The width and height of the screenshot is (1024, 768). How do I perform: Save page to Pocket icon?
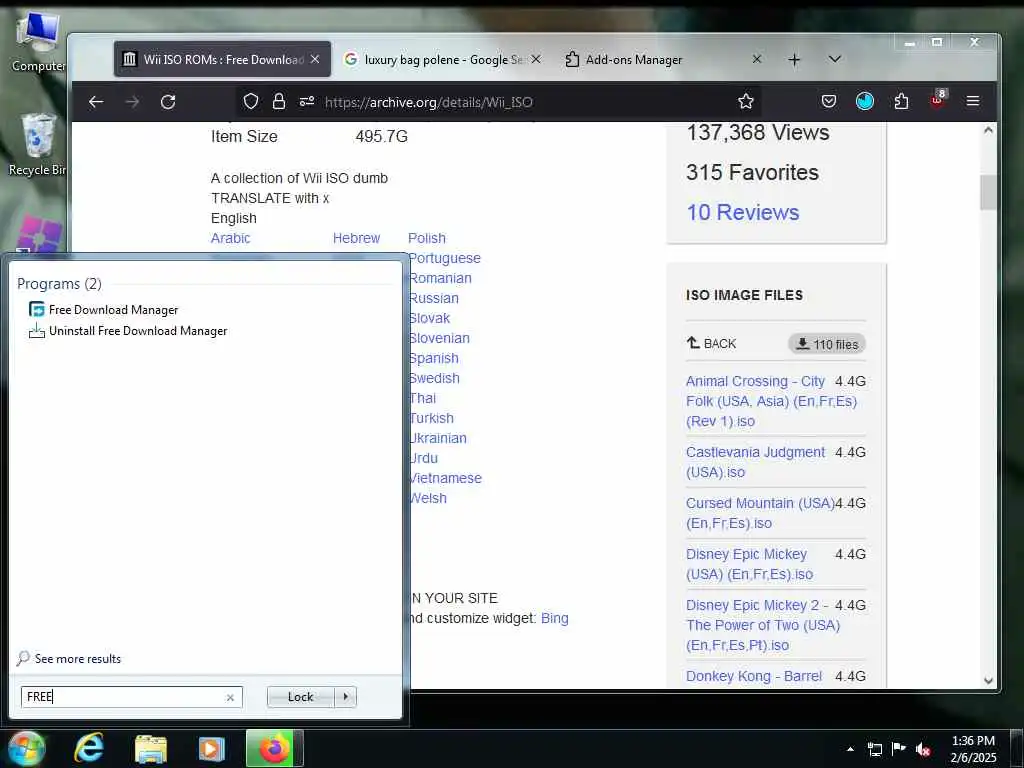pos(829,101)
